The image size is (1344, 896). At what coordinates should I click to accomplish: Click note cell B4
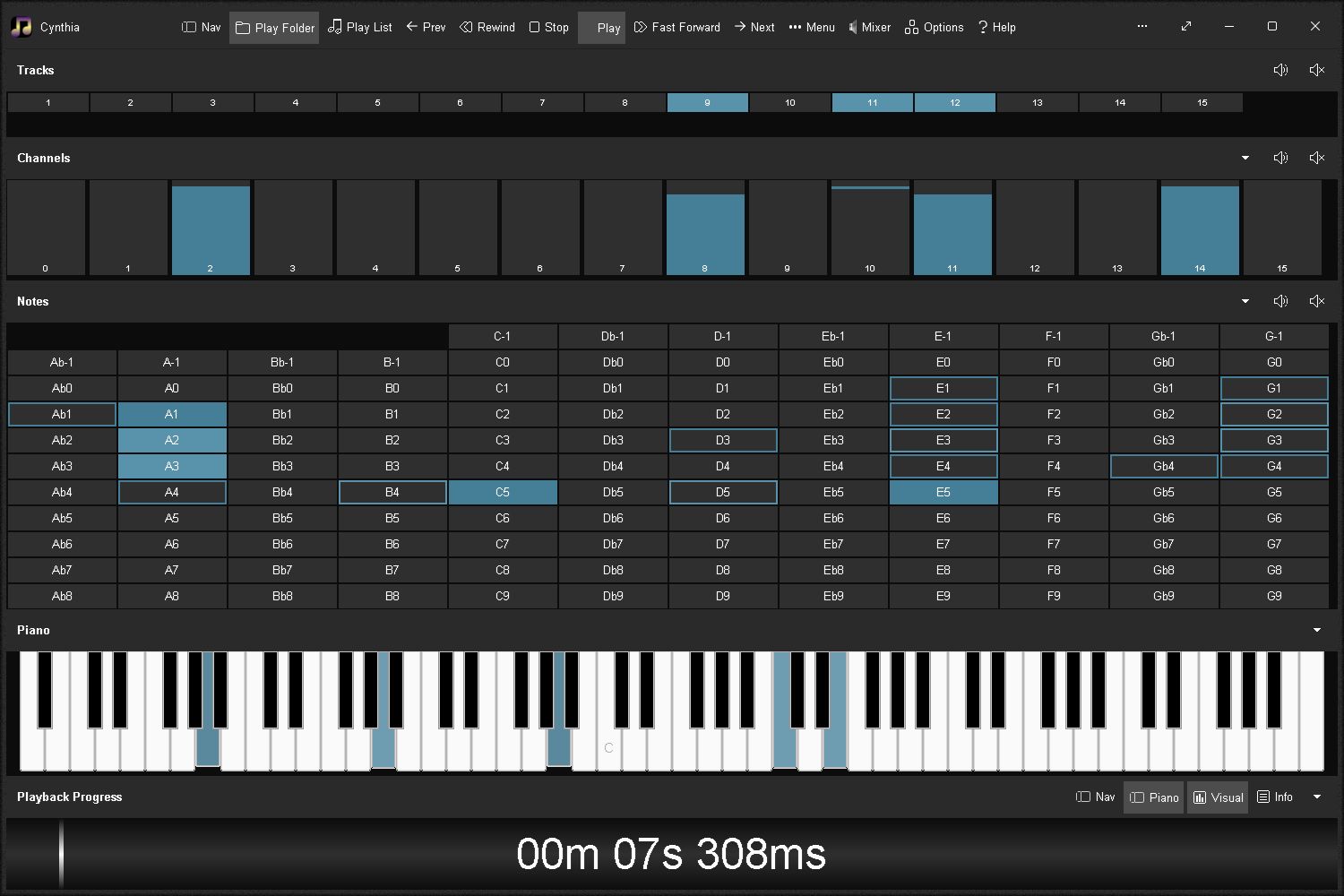point(392,492)
